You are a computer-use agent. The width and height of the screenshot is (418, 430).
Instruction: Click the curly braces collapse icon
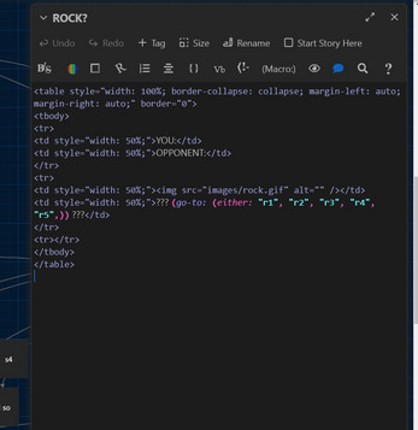tap(194, 69)
